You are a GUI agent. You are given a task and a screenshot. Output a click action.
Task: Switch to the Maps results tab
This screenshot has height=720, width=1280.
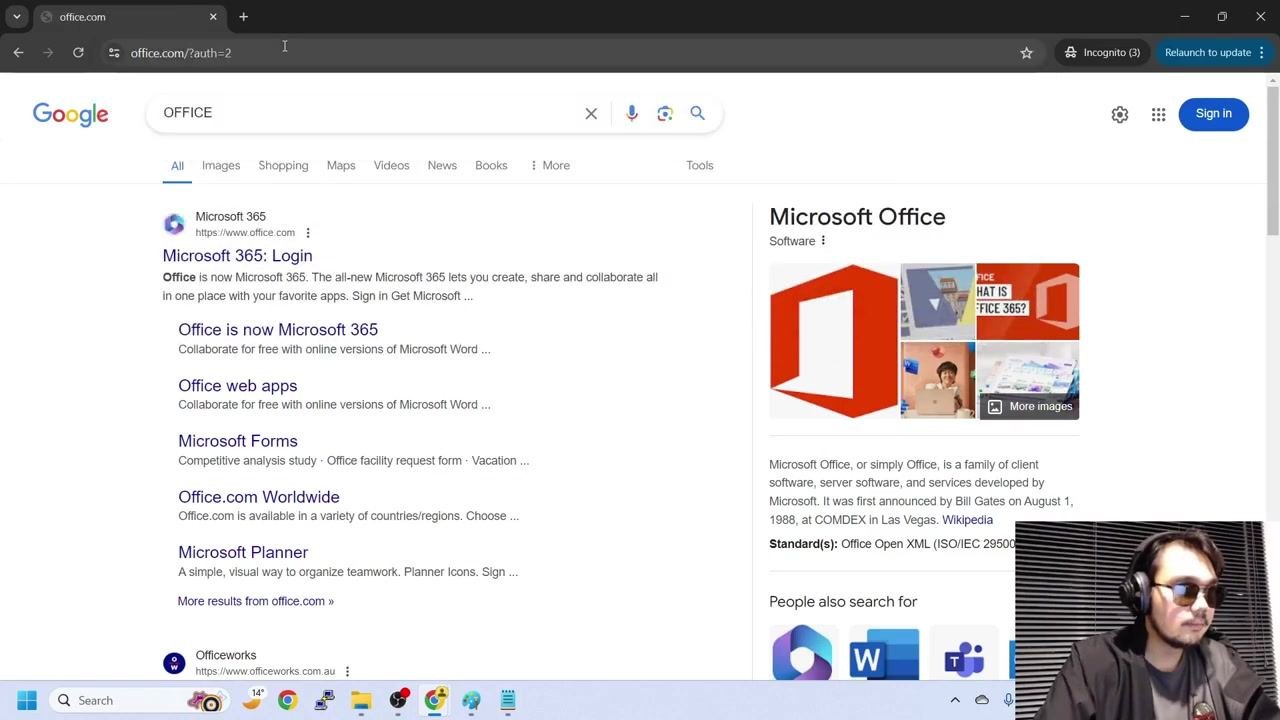(x=341, y=166)
